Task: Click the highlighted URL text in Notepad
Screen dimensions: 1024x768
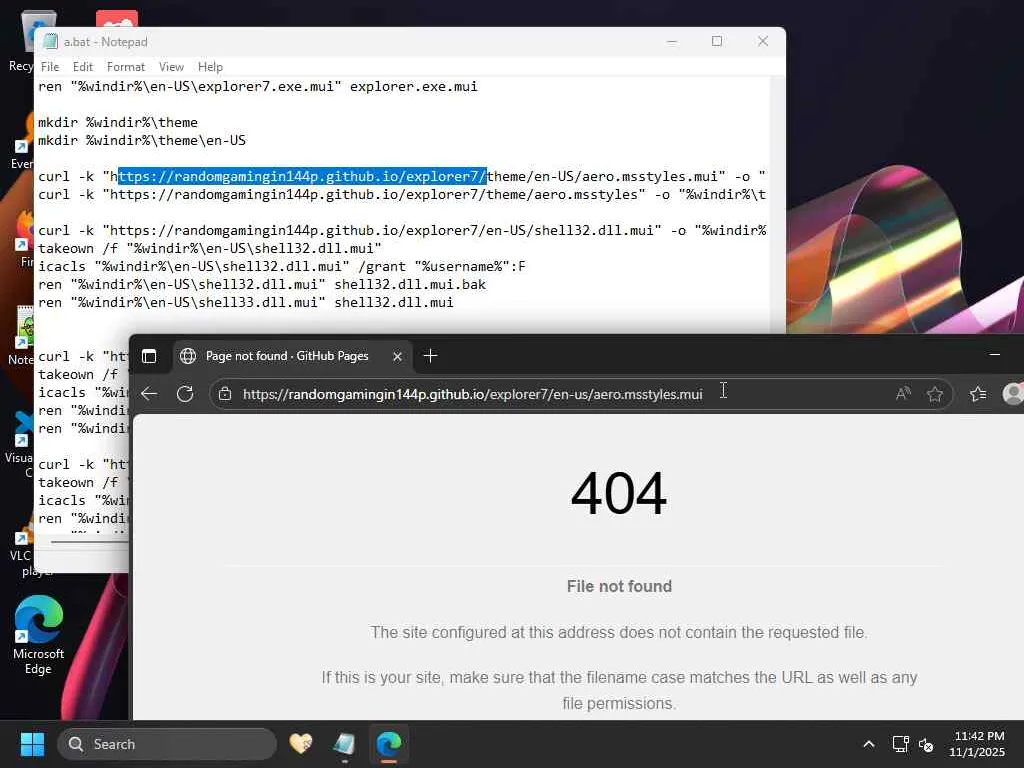Action: pyautogui.click(x=302, y=176)
